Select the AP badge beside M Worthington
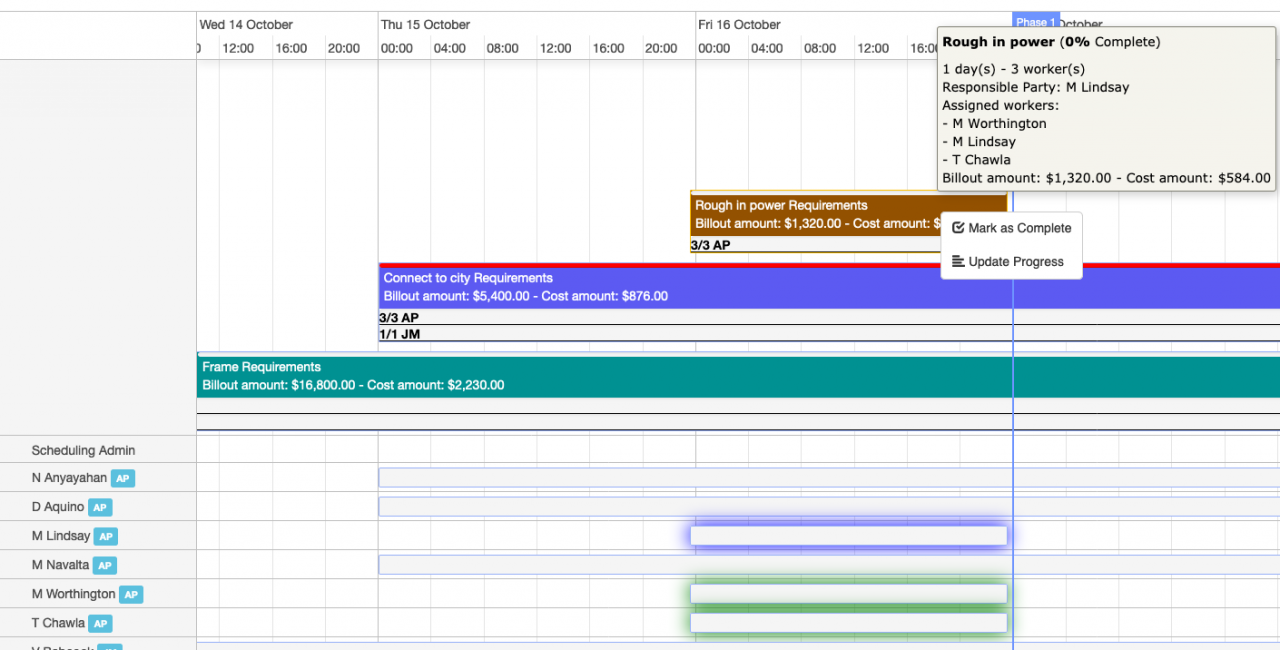This screenshot has height=650, width=1280. coord(130,594)
